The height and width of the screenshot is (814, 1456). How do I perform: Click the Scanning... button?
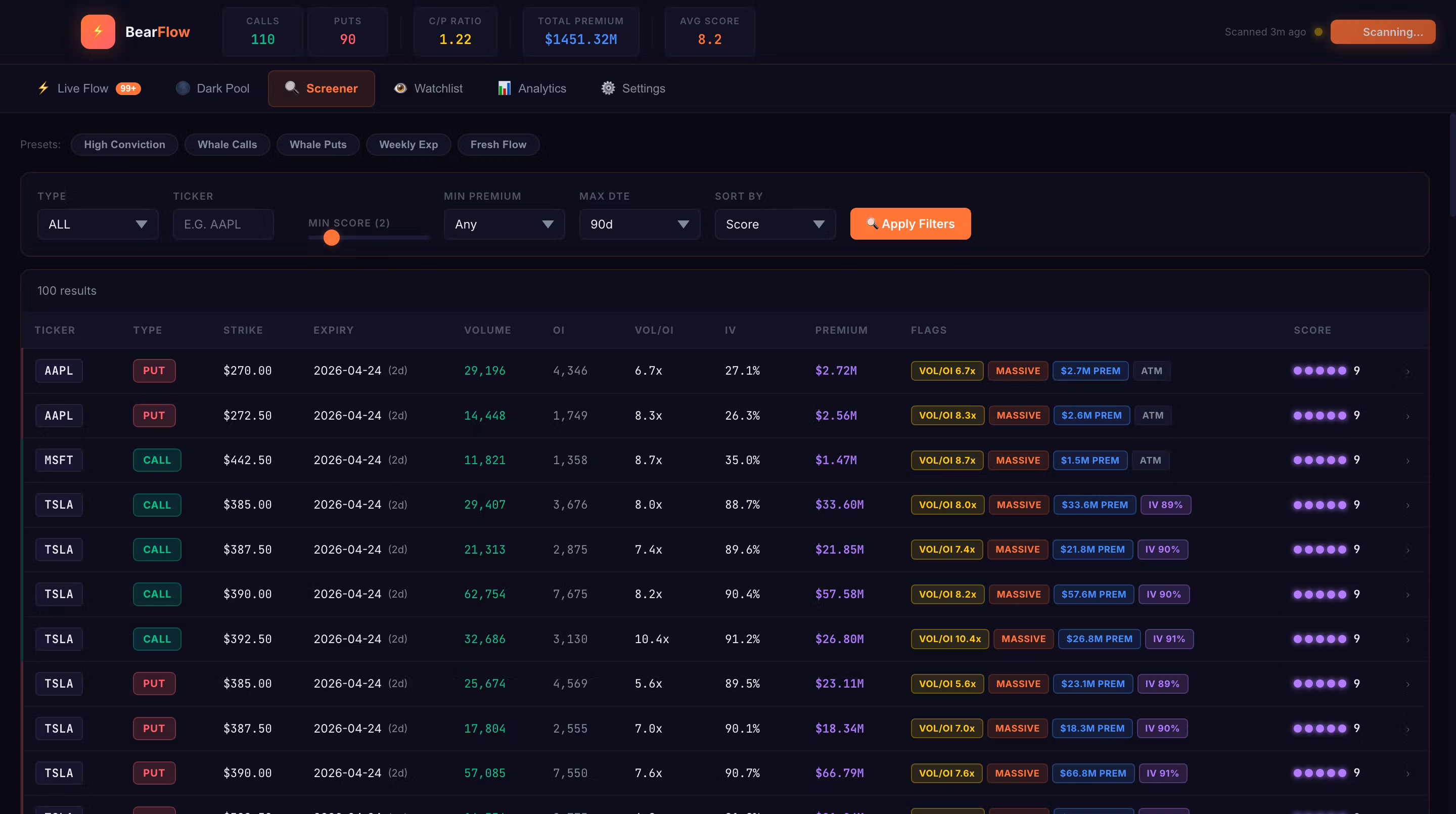click(x=1383, y=32)
